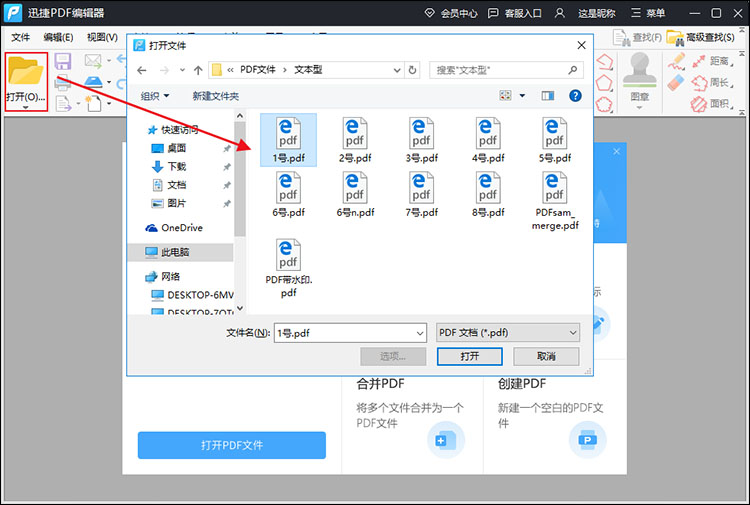Image resolution: width=750 pixels, height=505 pixels.
Task: Click the new blank document icon
Action: tap(93, 103)
